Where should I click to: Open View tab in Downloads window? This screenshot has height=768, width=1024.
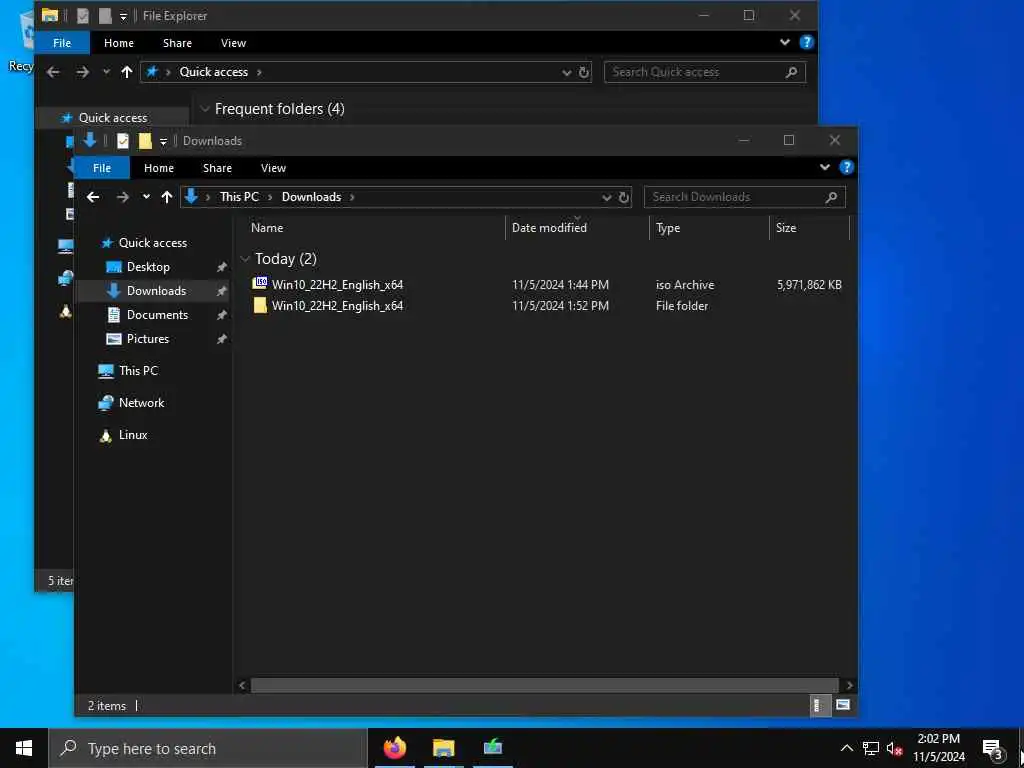coord(273,168)
